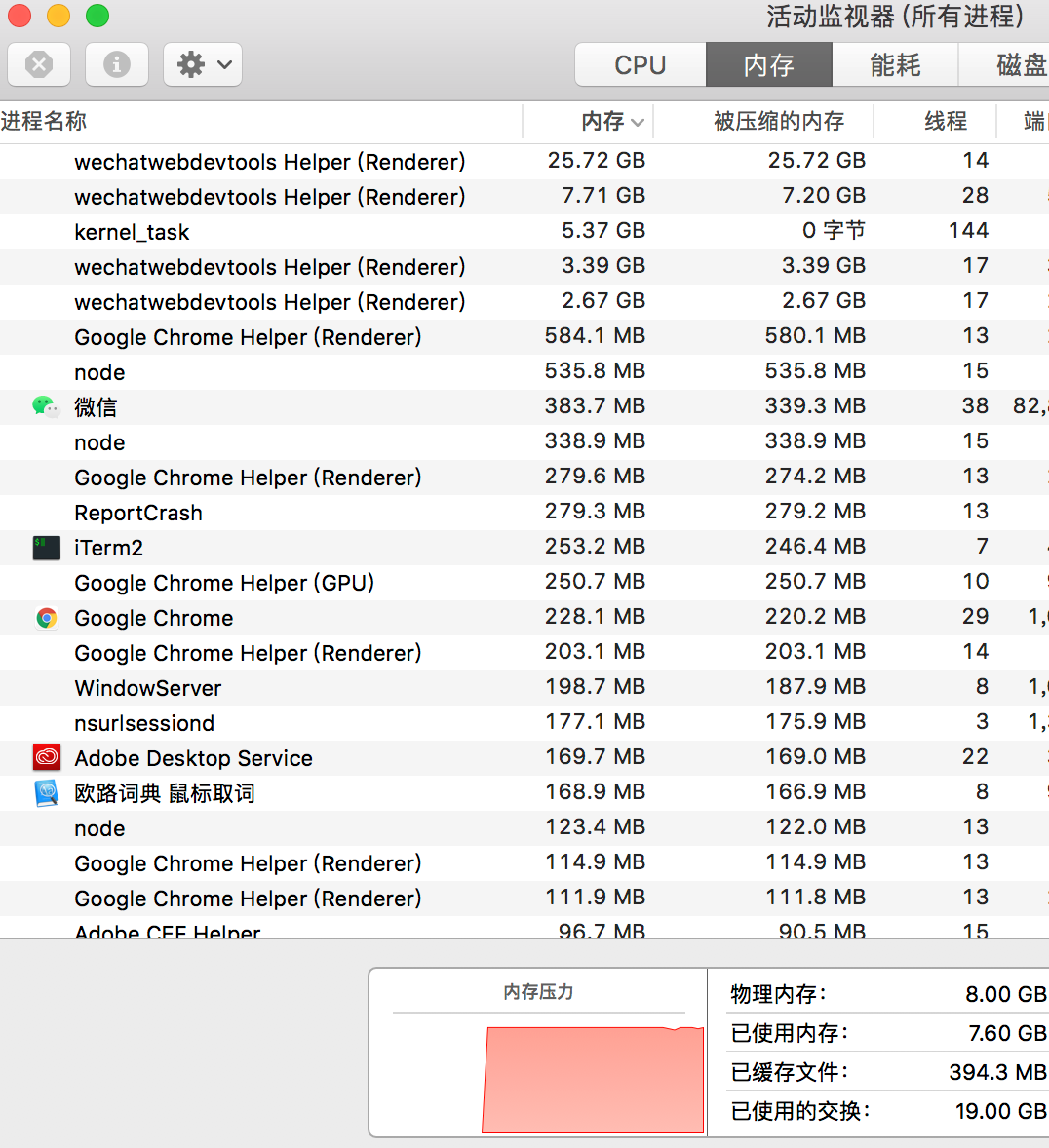Select the wechatwebdevtools row using 3.39 GB
The image size is (1049, 1148).
[x=524, y=266]
